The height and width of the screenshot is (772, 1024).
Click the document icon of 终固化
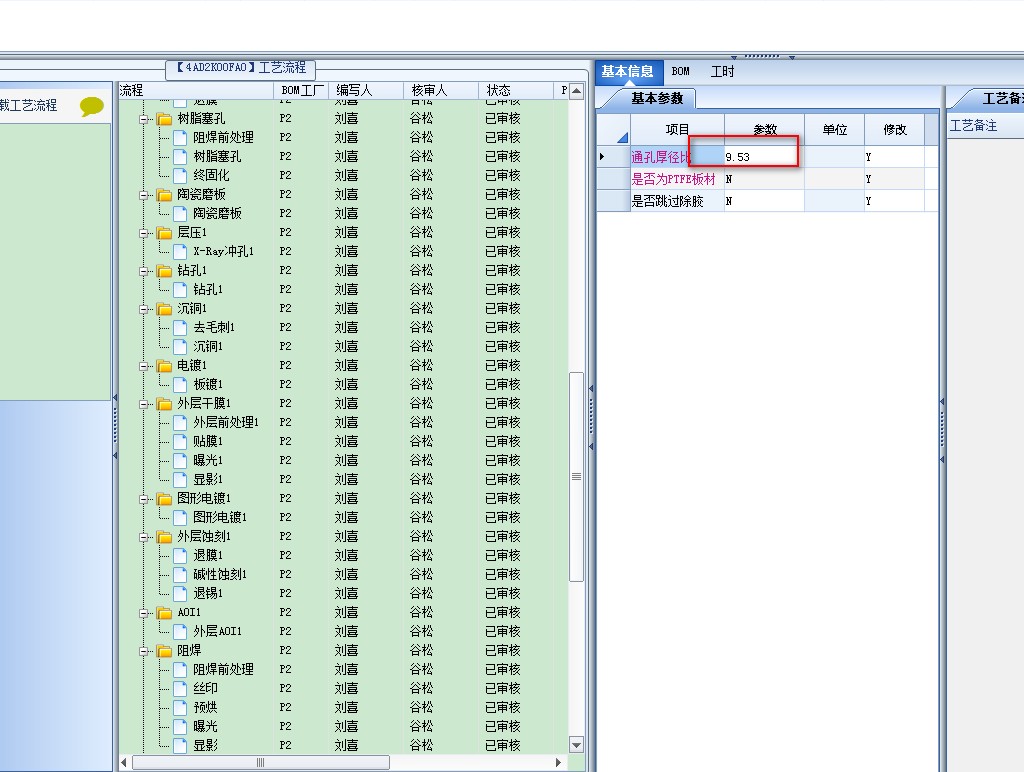coord(180,175)
